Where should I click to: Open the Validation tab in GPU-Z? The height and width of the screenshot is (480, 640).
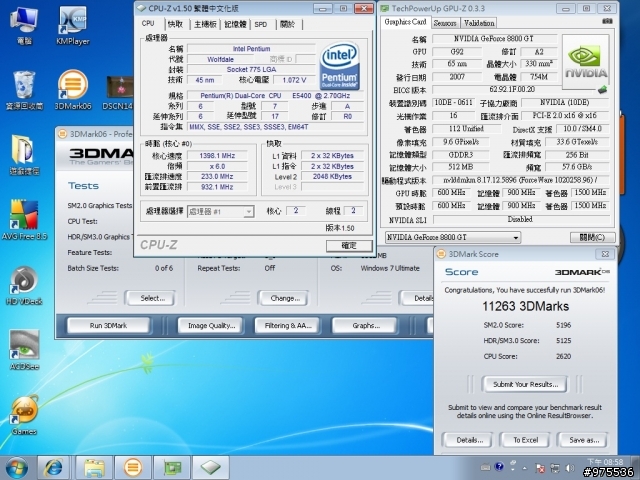[x=479, y=21]
